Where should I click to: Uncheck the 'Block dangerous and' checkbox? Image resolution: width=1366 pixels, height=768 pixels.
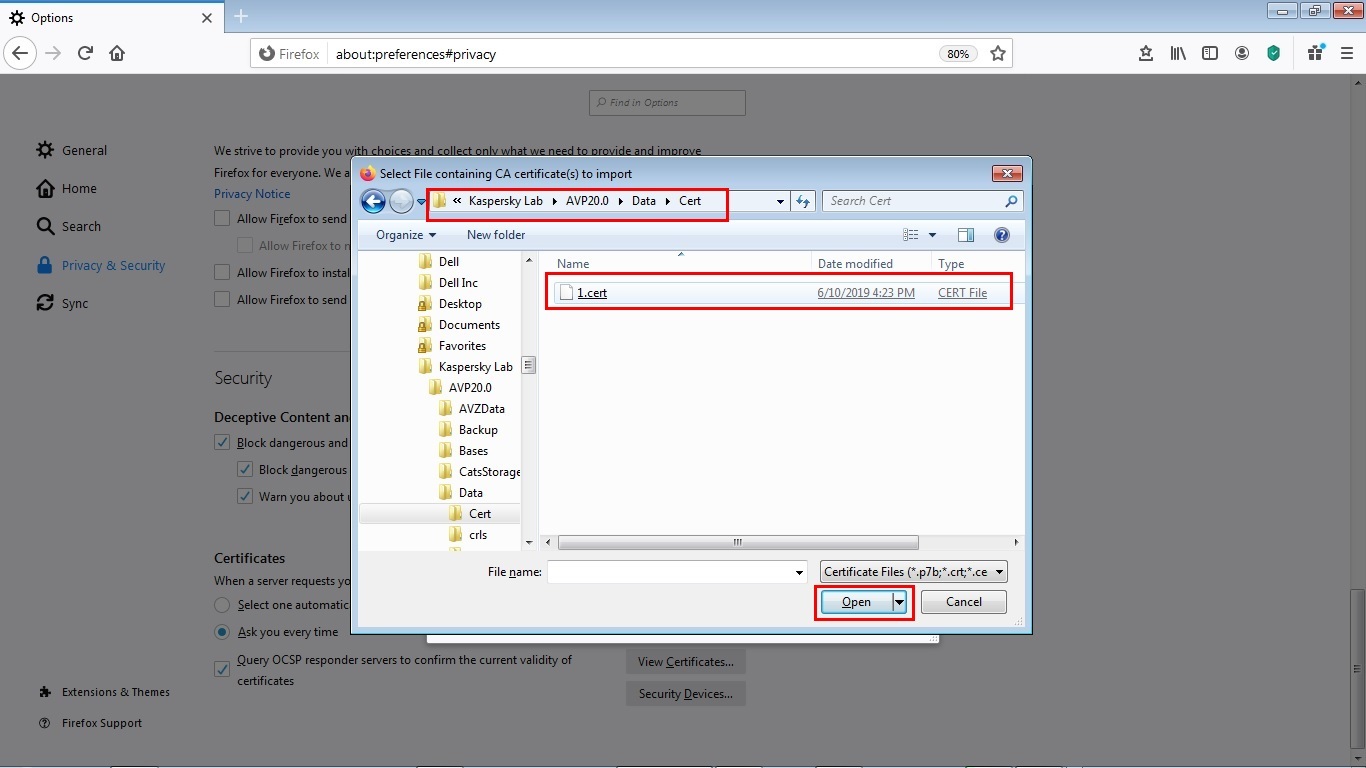point(222,442)
